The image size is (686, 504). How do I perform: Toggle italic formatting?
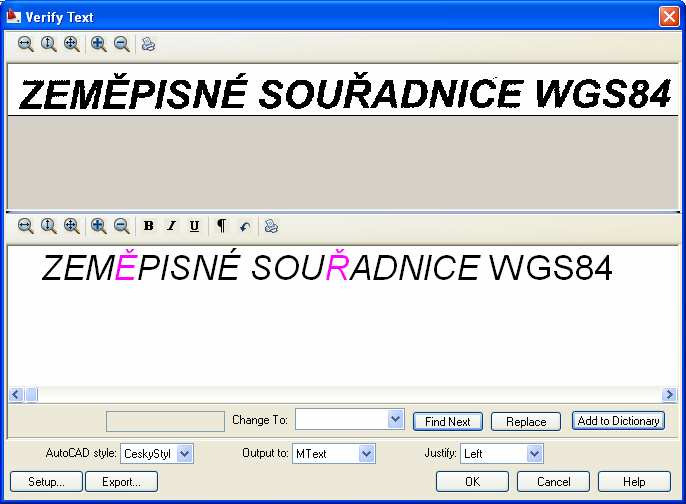coord(171,226)
